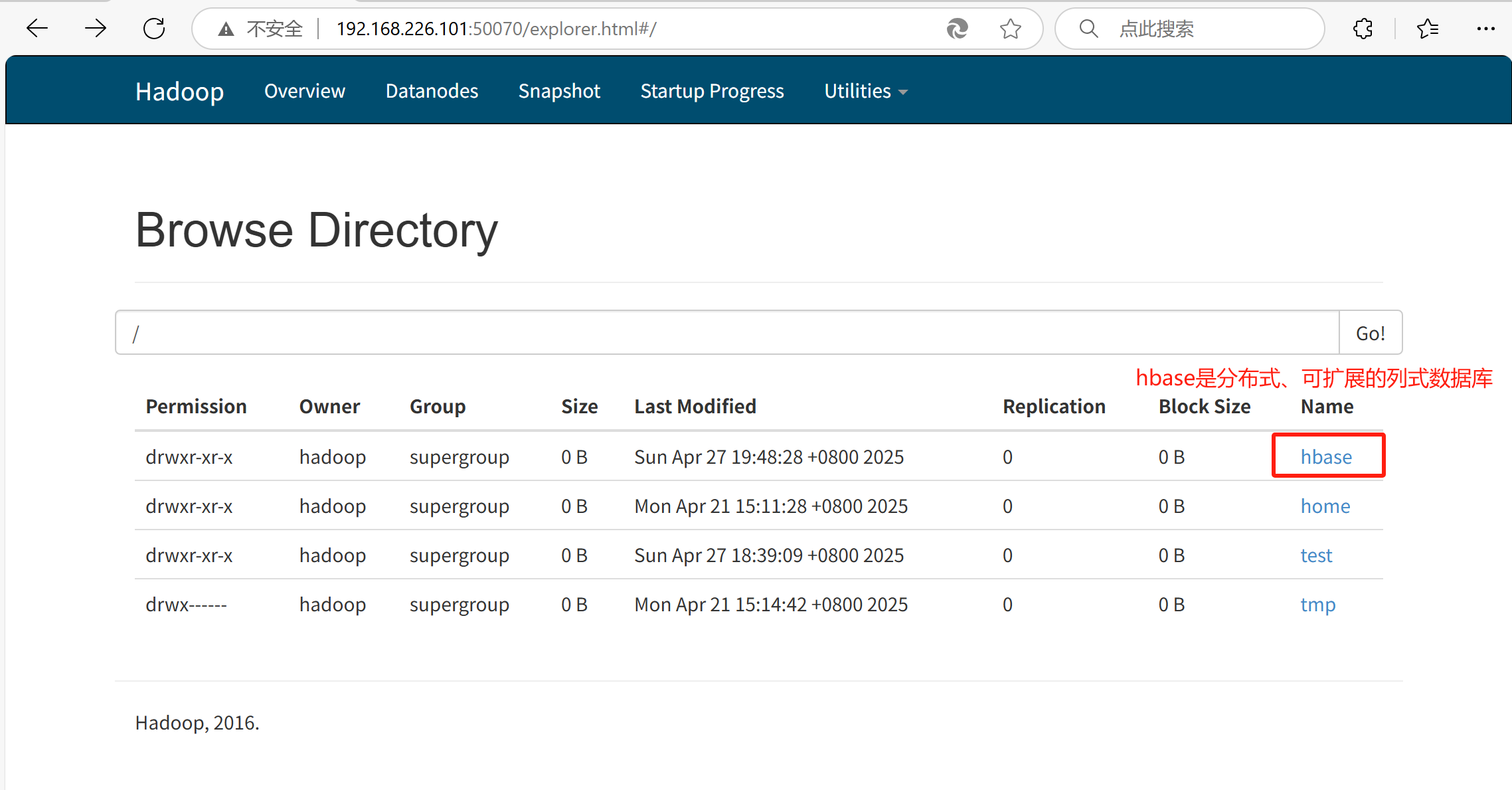The image size is (1512, 790).
Task: Click the directory path input field
Action: [x=727, y=333]
